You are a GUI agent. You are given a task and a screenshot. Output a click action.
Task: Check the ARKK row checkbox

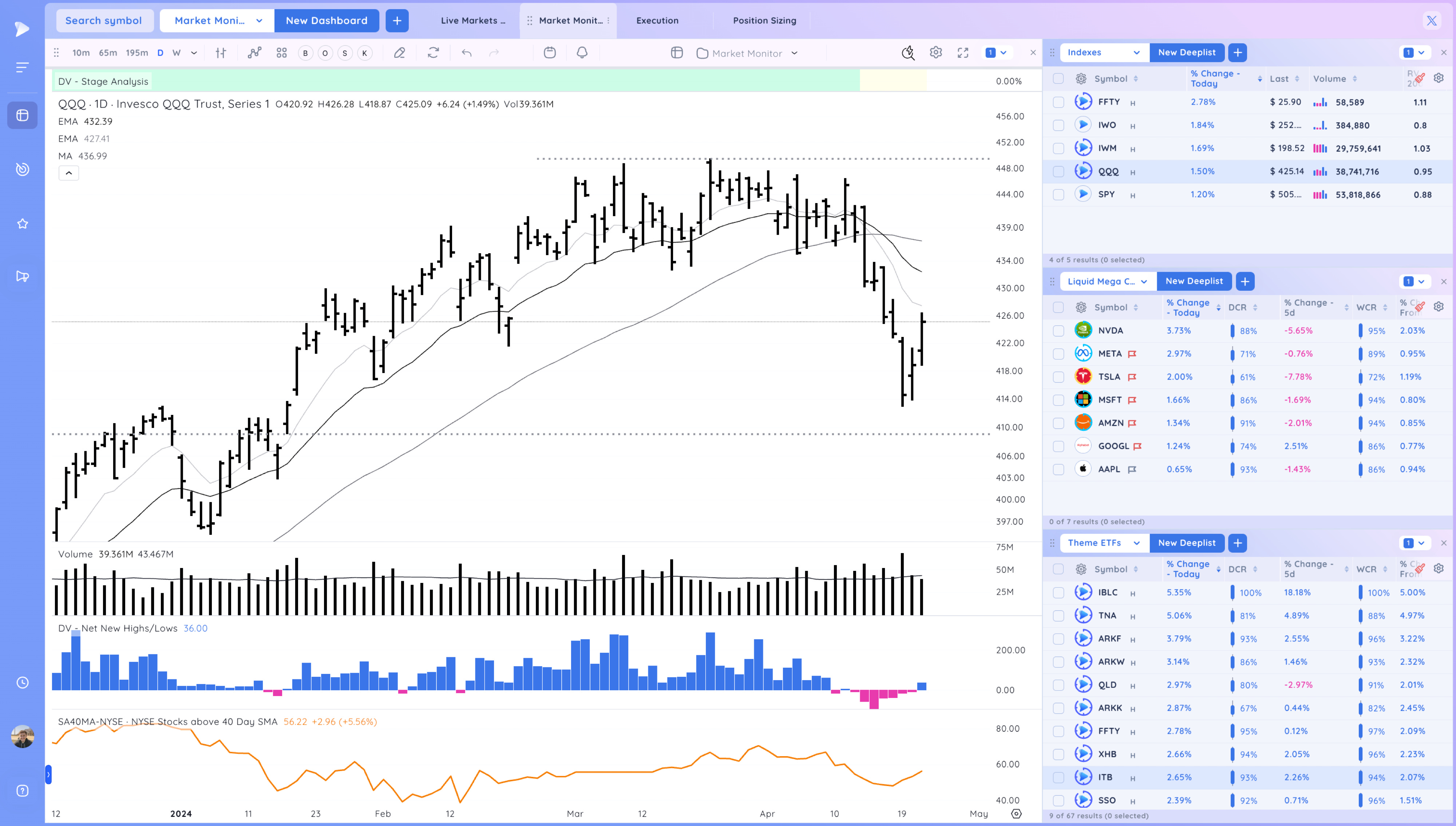[x=1058, y=708]
